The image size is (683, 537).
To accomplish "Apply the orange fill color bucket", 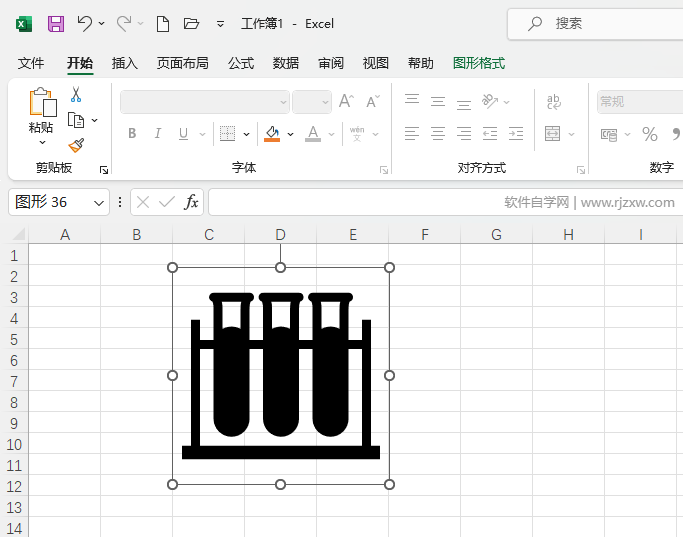I will pyautogui.click(x=272, y=134).
